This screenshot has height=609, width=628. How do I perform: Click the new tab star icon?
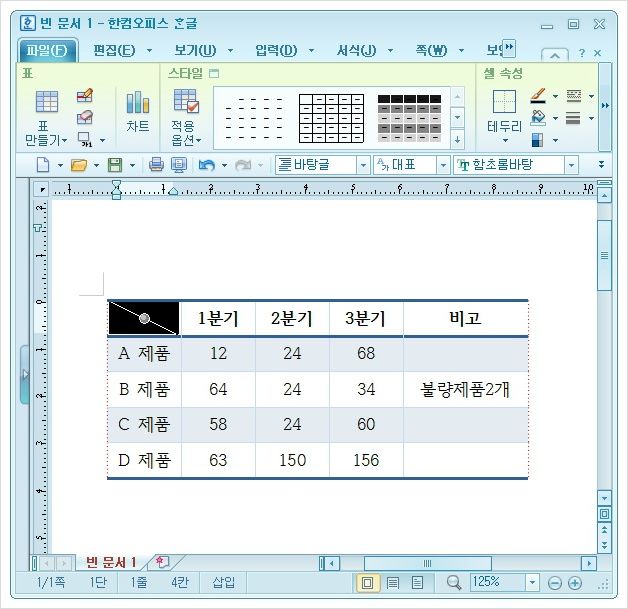[161, 562]
